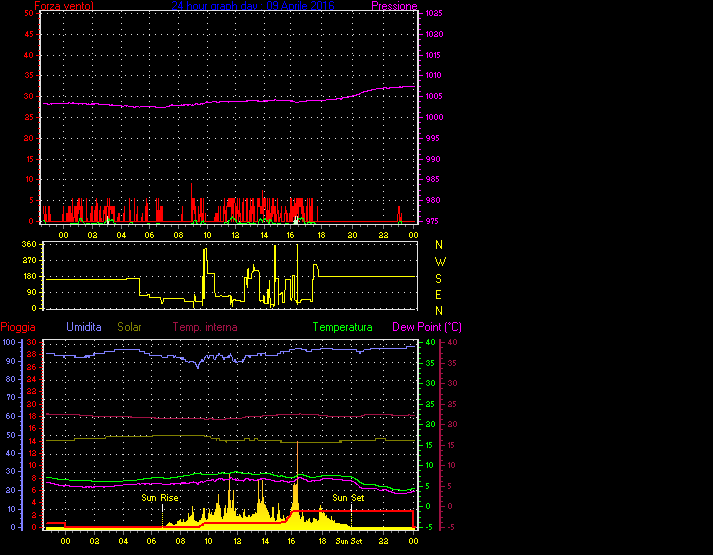
Task: Select the pressure value '1005'
Action: tap(434, 96)
